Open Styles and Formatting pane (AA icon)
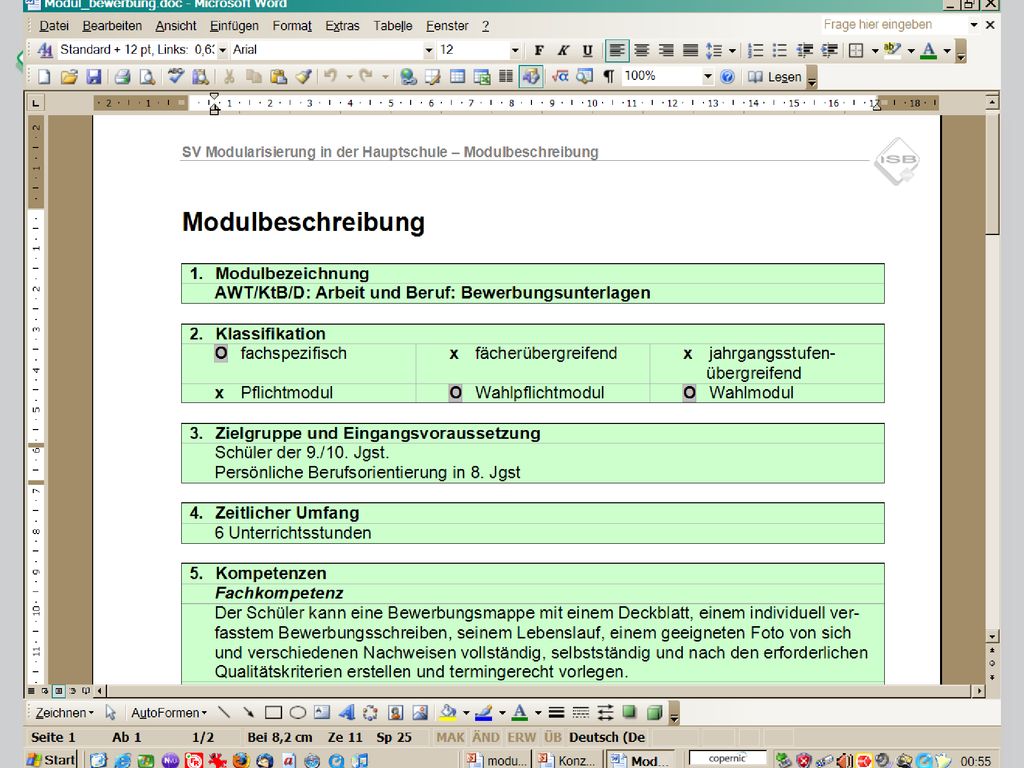Image resolution: width=1024 pixels, height=768 pixels. 44,50
